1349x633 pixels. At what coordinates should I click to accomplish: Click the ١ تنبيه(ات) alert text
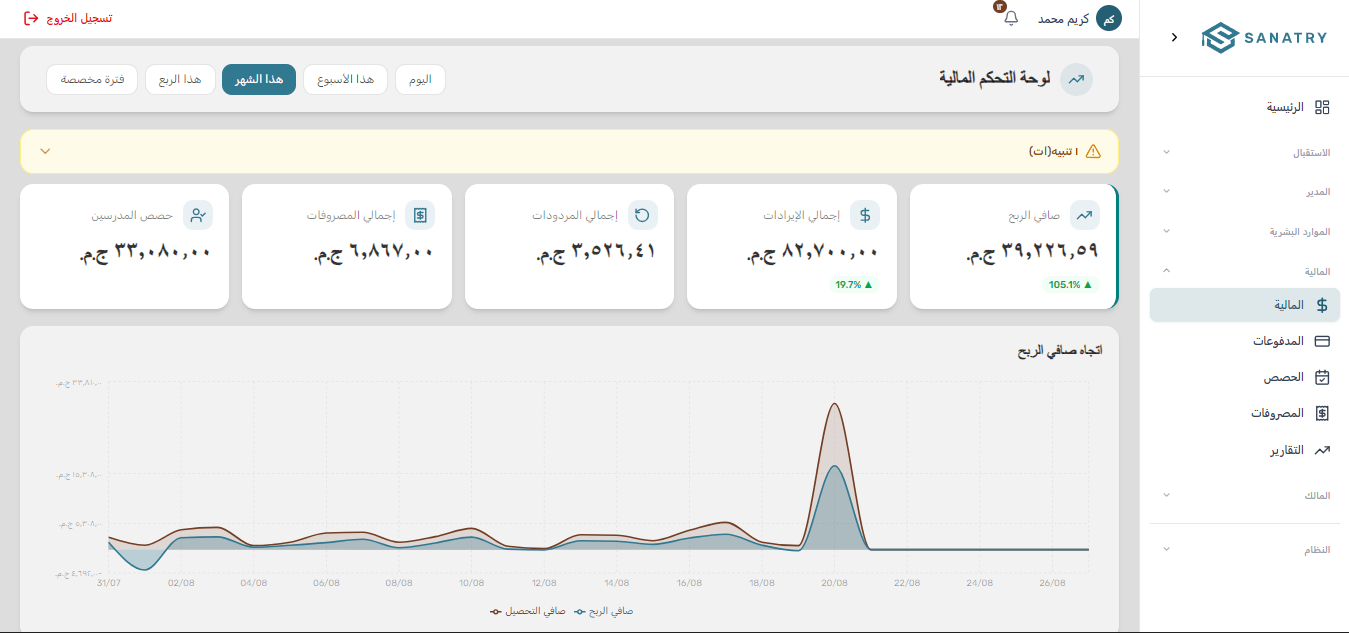pos(1053,151)
